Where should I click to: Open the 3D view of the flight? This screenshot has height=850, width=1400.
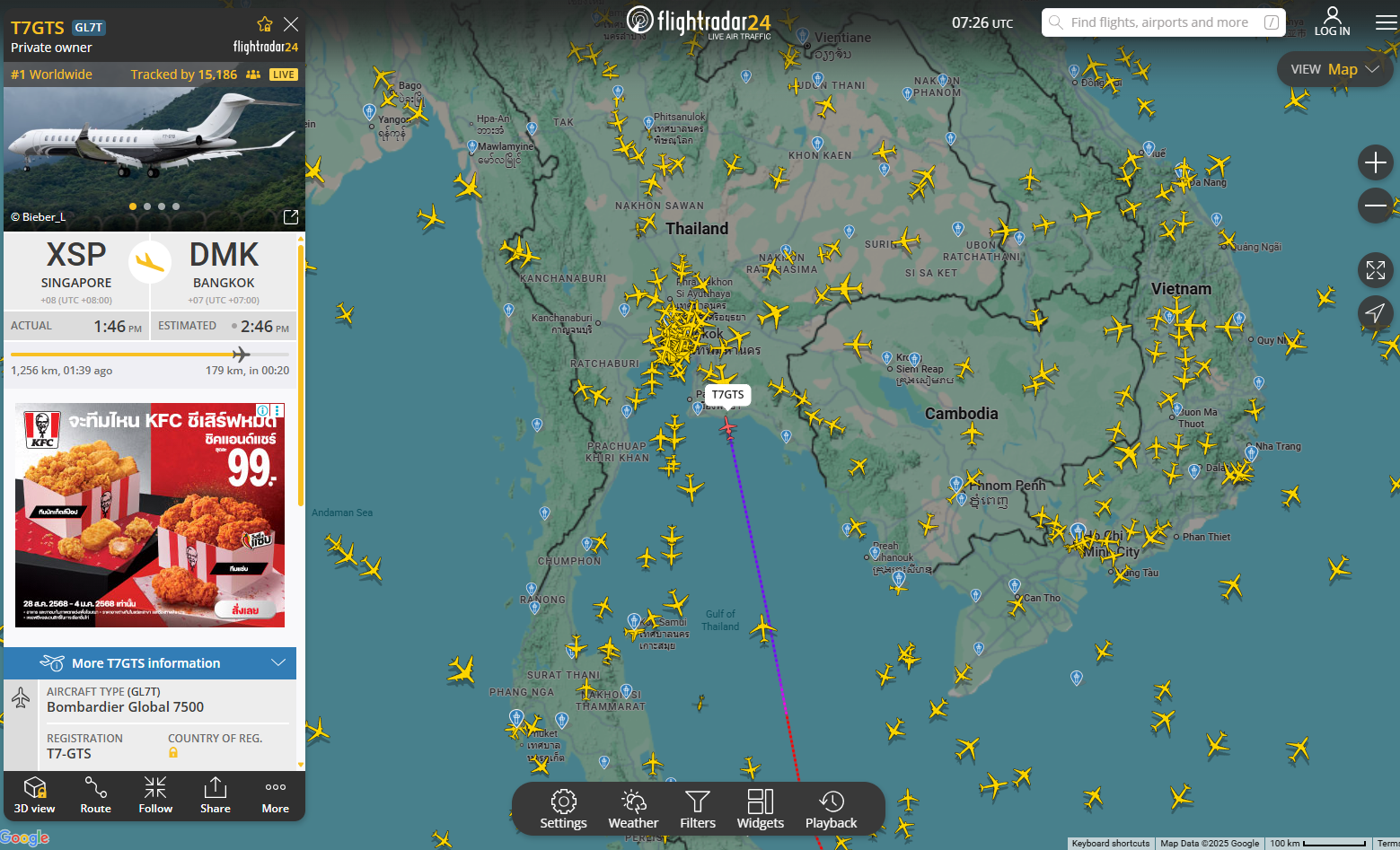[x=34, y=794]
